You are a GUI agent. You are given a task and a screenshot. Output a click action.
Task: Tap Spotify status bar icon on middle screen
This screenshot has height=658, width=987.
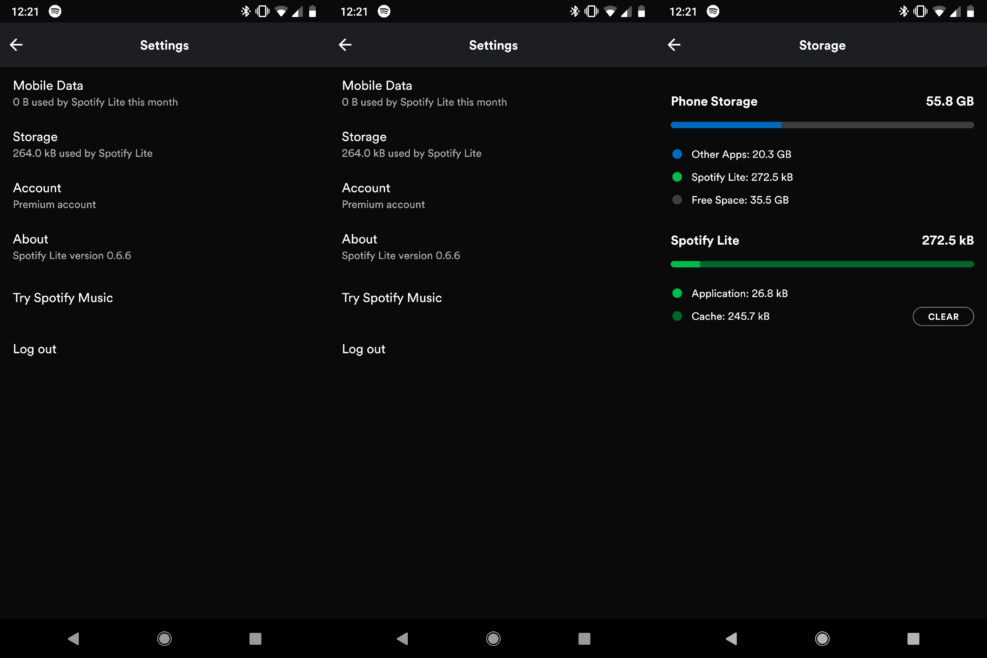click(x=384, y=11)
